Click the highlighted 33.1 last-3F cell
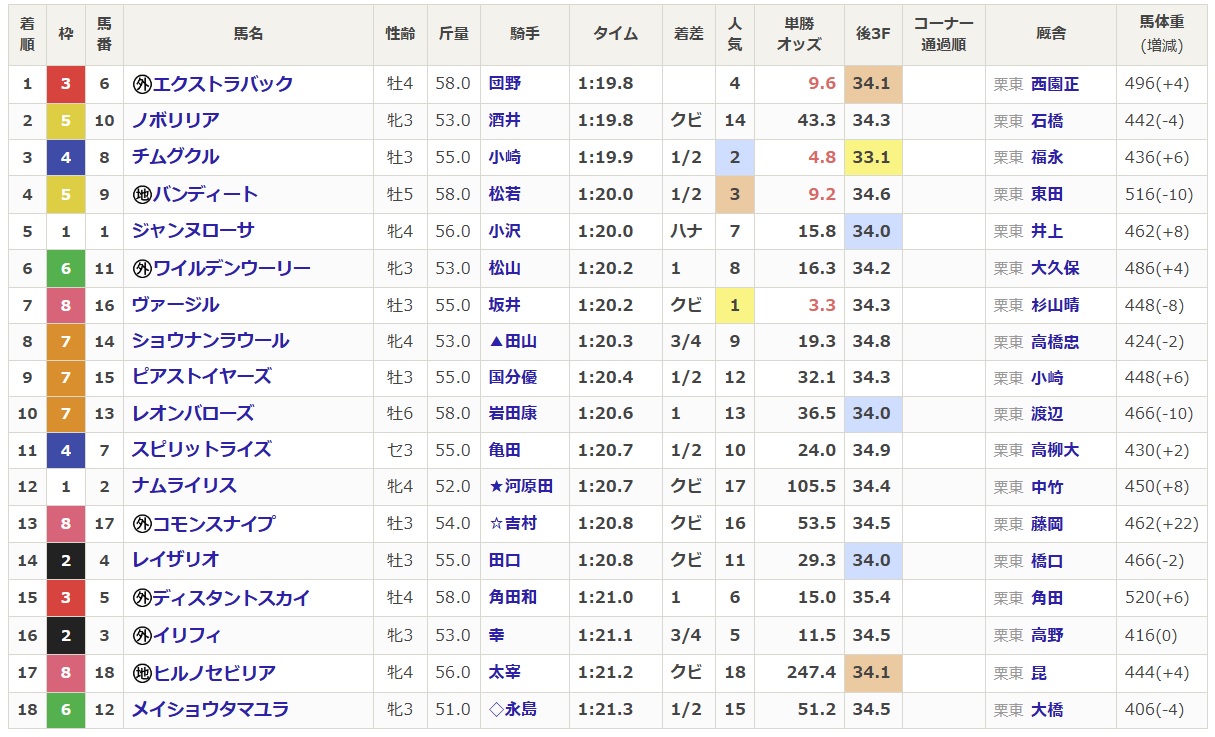 click(x=872, y=157)
